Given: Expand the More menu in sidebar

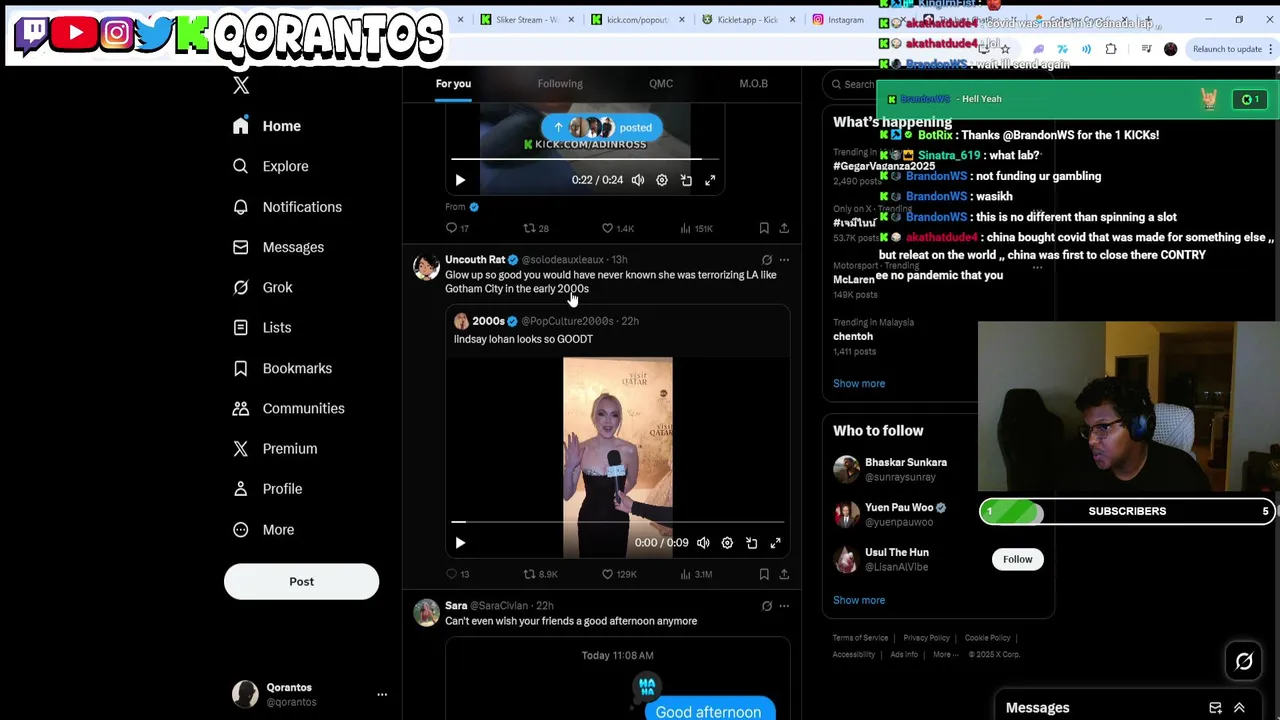Looking at the screenshot, I should [x=263, y=530].
